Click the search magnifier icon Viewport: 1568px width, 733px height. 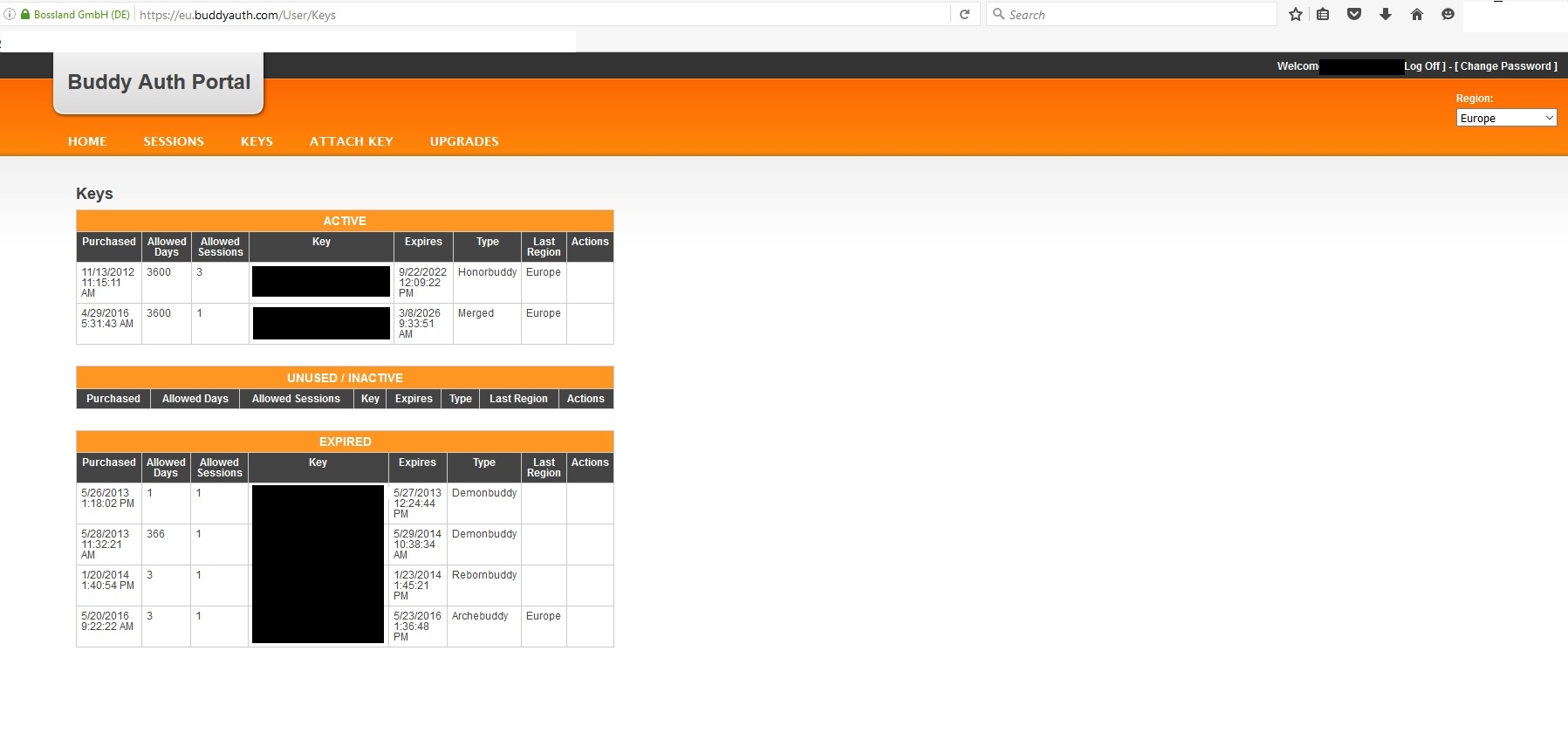(998, 14)
